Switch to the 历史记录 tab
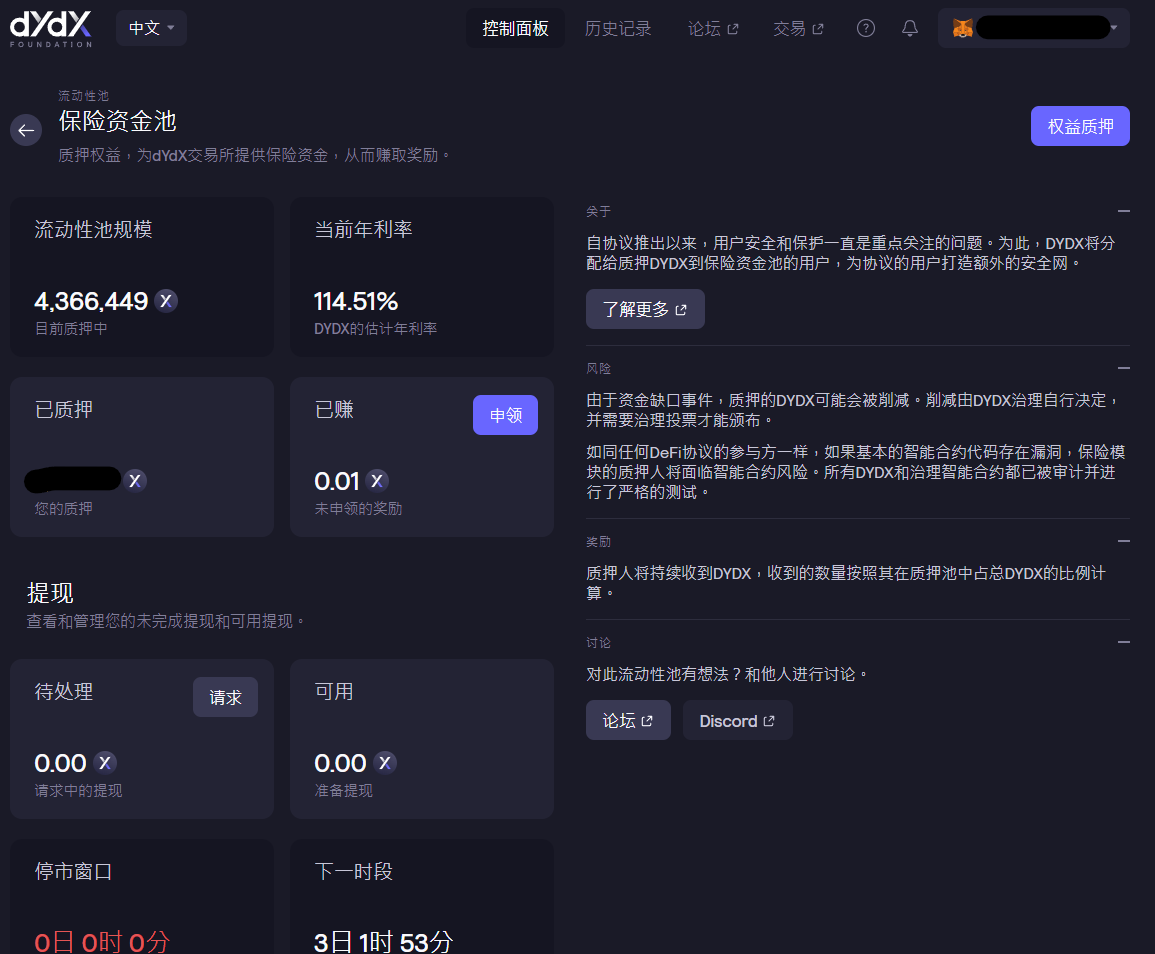 point(617,28)
